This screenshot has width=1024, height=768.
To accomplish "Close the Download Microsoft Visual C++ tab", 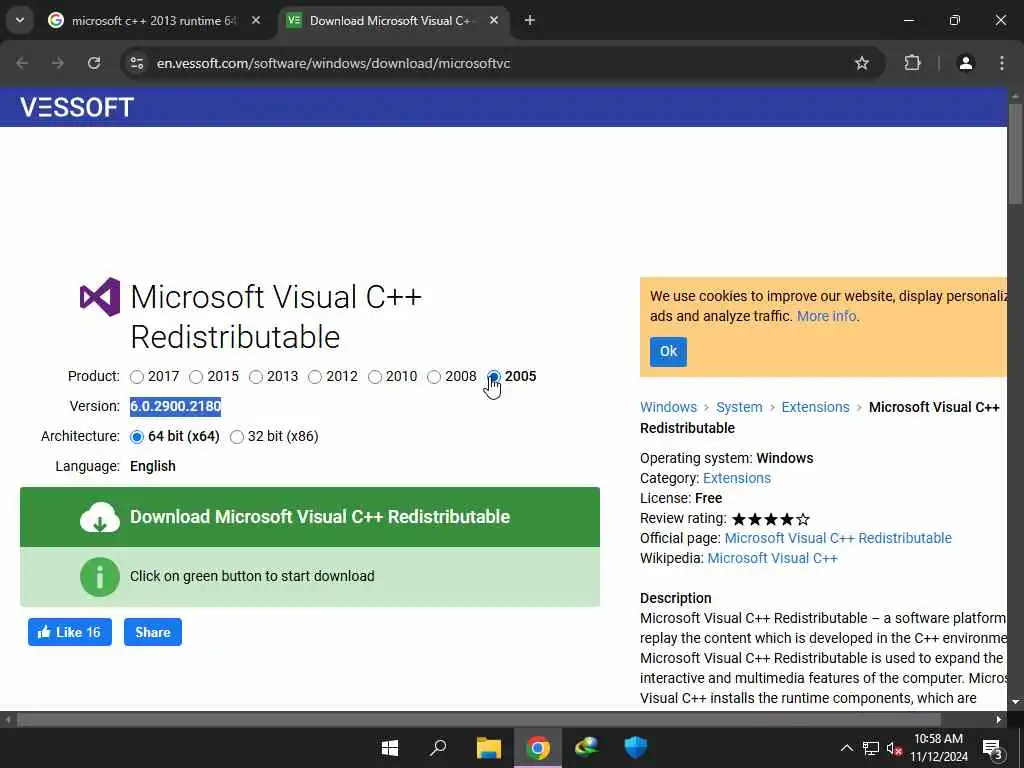I will pos(494,21).
